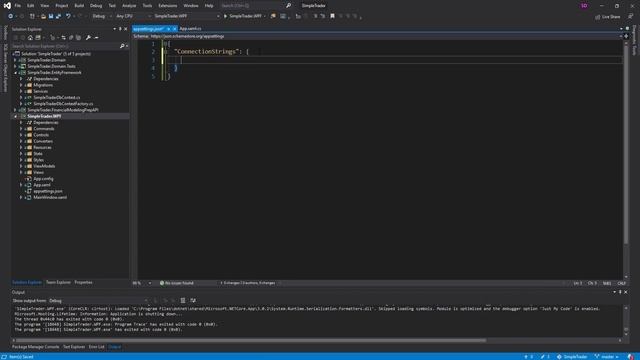The width and height of the screenshot is (640, 360).
Task: Click the Navigate Backward toolbar icon
Action: (x=11, y=16)
